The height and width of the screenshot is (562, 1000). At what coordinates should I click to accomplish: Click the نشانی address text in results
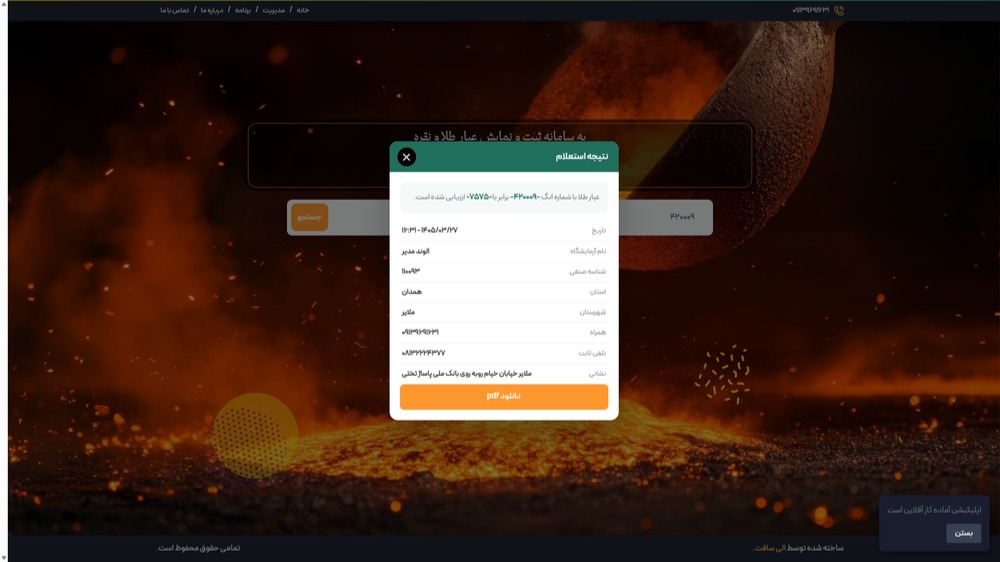[466, 374]
